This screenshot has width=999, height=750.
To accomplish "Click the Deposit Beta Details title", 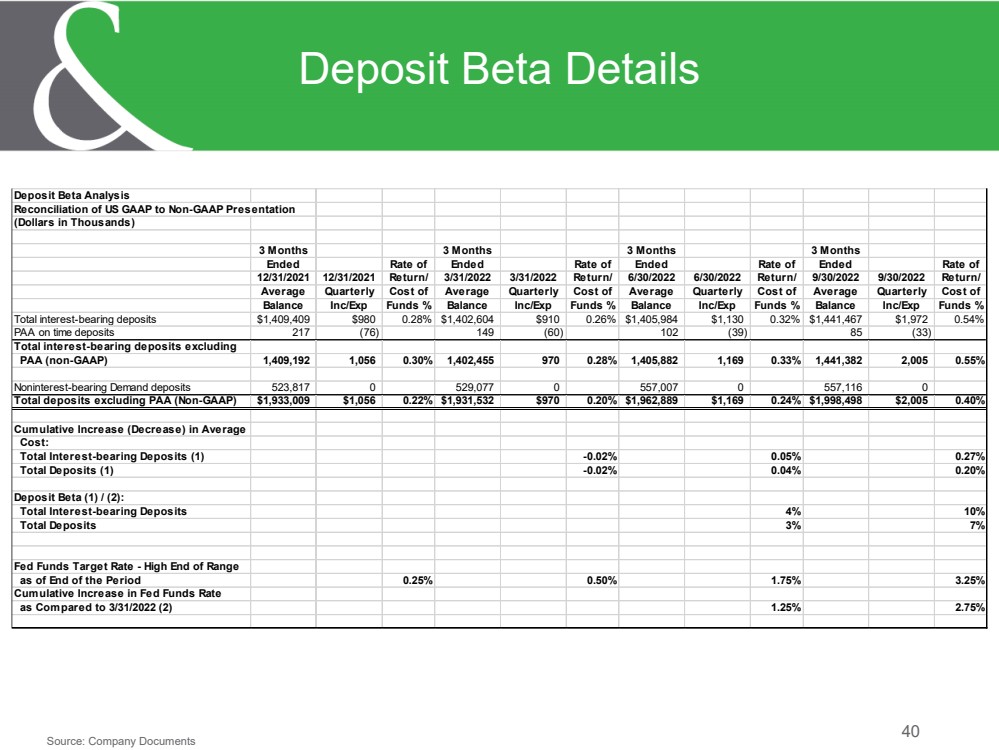I will pyautogui.click(x=499, y=69).
